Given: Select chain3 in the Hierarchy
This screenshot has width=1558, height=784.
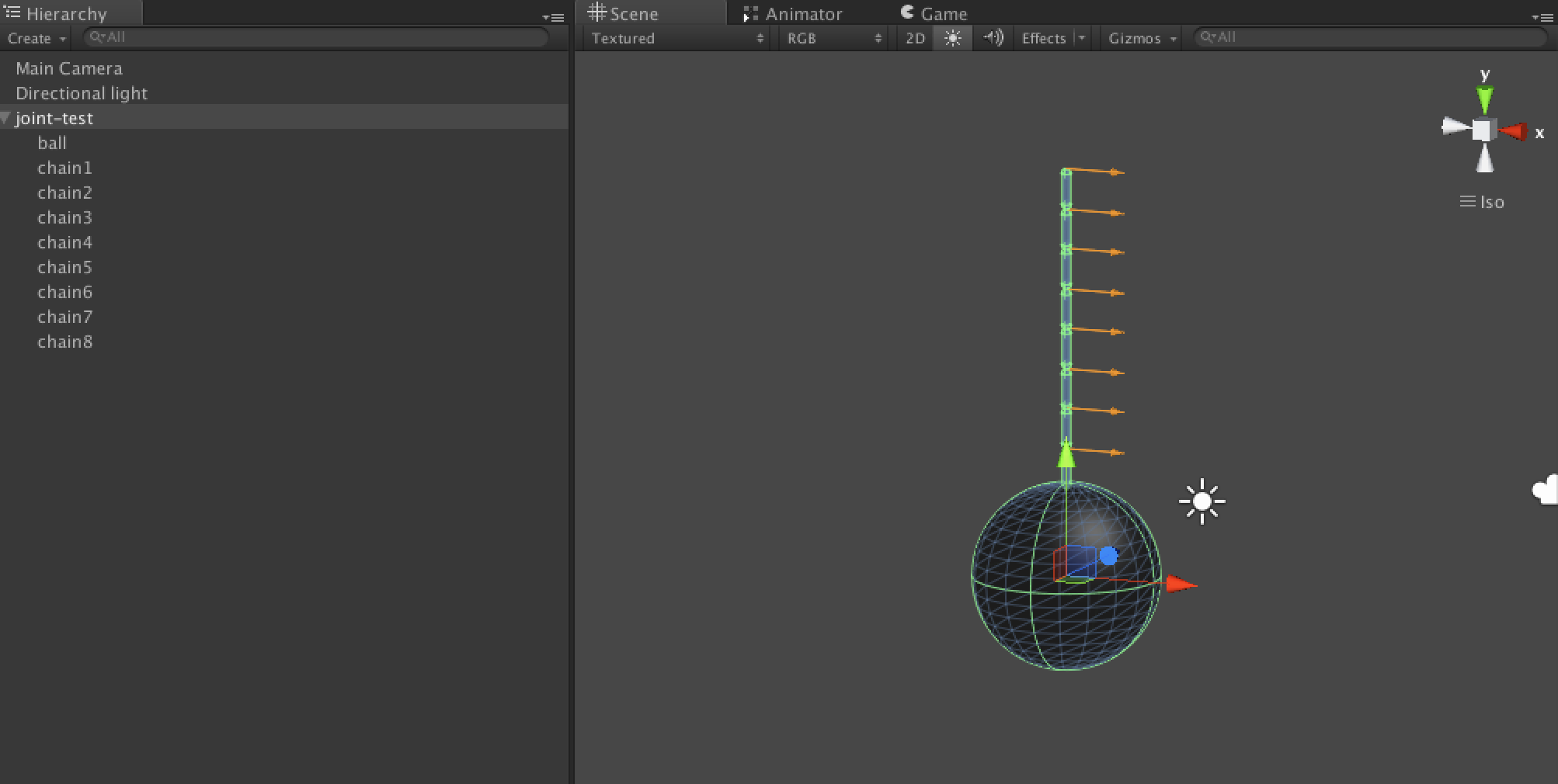Looking at the screenshot, I should pyautogui.click(x=284, y=217).
